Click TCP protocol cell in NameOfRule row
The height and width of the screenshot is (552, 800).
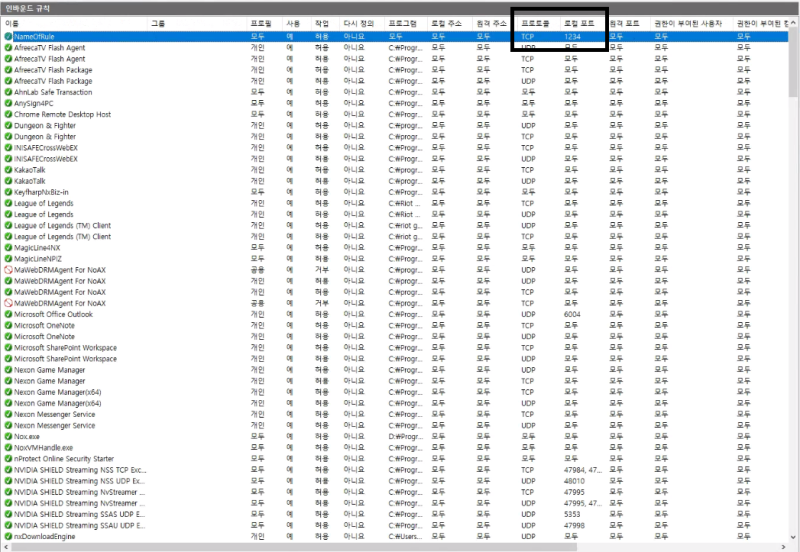[527, 37]
